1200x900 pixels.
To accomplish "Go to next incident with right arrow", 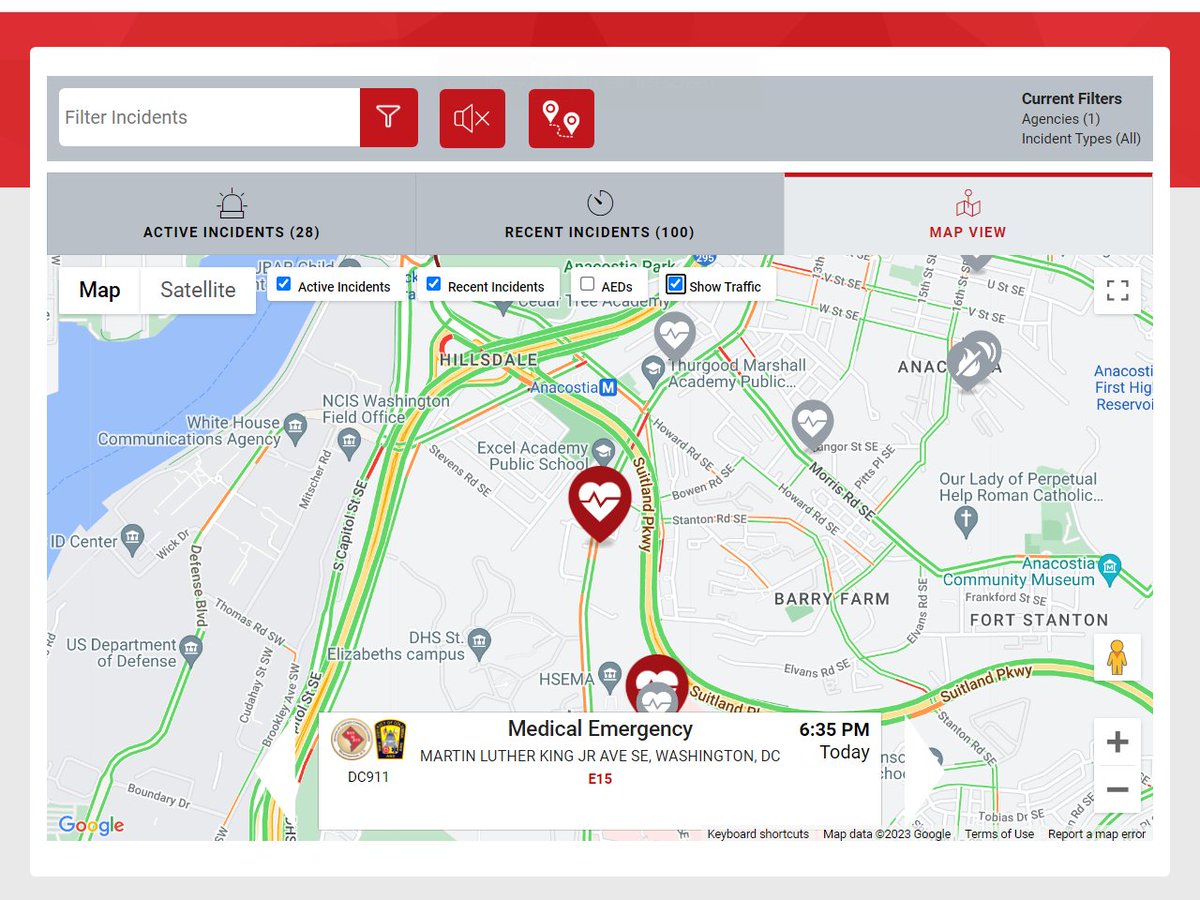I will [923, 770].
